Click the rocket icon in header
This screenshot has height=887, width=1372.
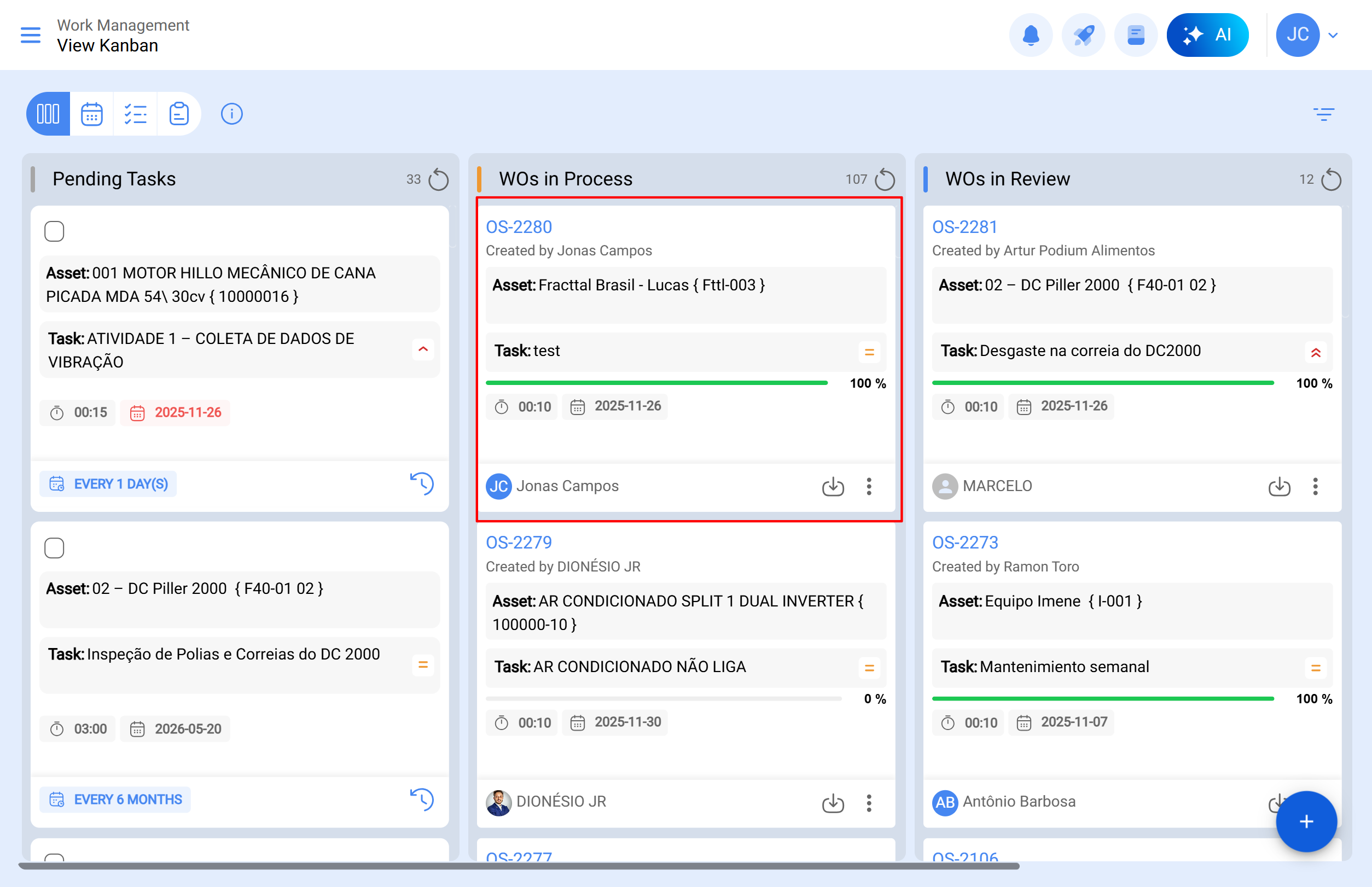click(x=1083, y=35)
